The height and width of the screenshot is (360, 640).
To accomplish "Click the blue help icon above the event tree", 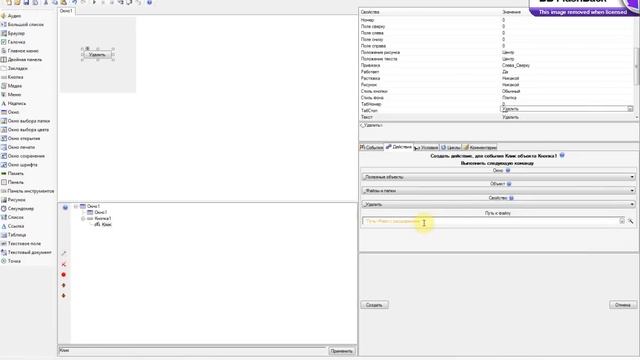I will click(65, 208).
